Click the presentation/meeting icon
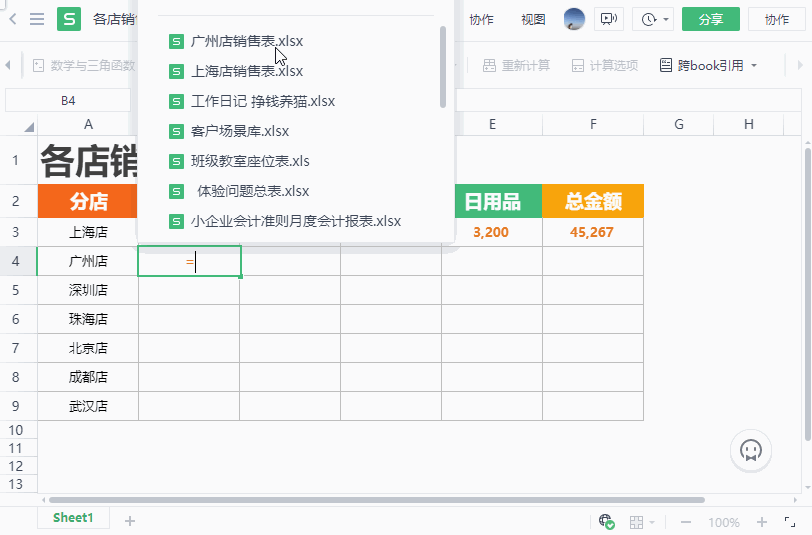Screen dimensions: 812x535 (x=608, y=19)
